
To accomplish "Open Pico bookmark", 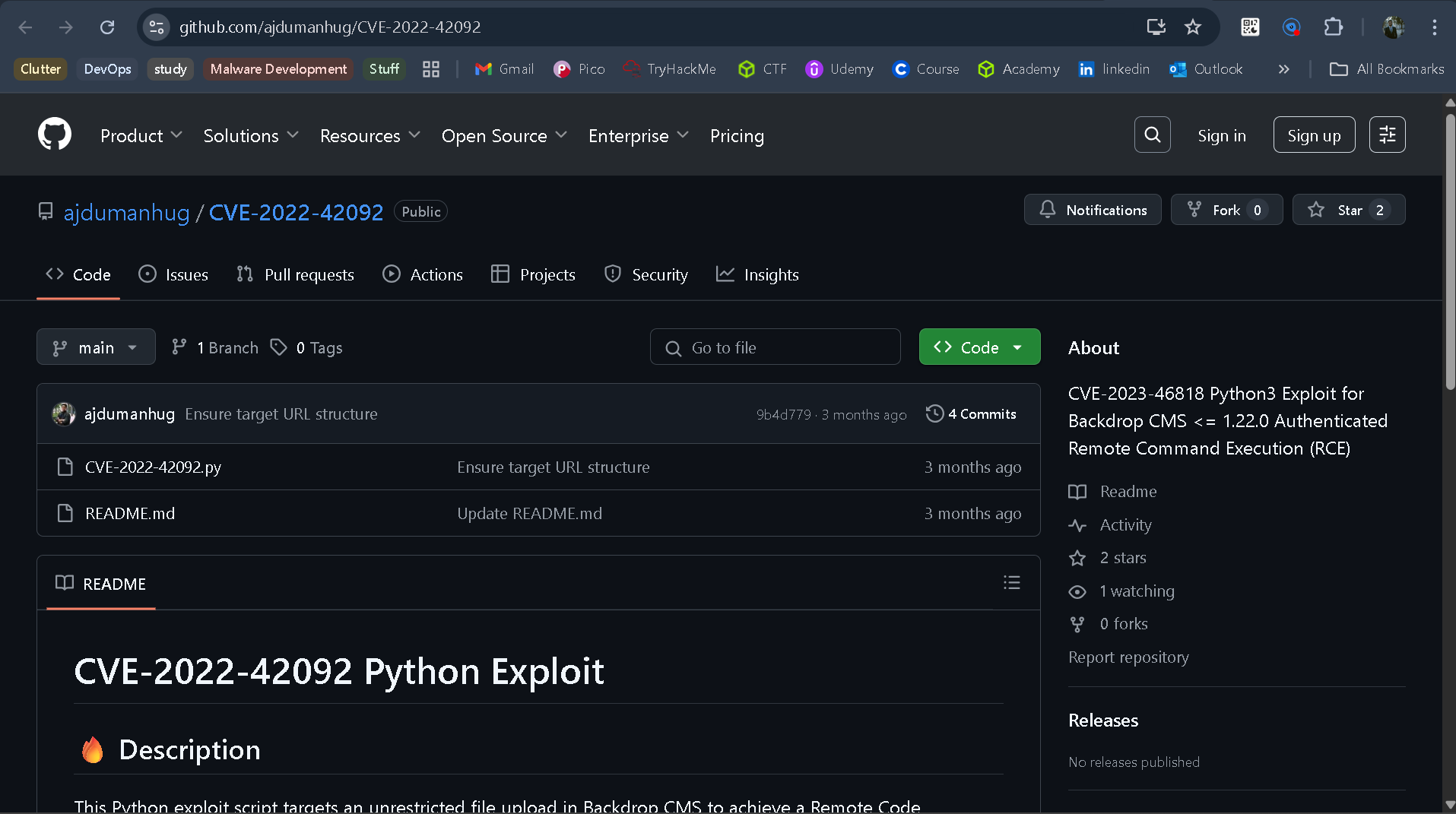I will point(579,69).
